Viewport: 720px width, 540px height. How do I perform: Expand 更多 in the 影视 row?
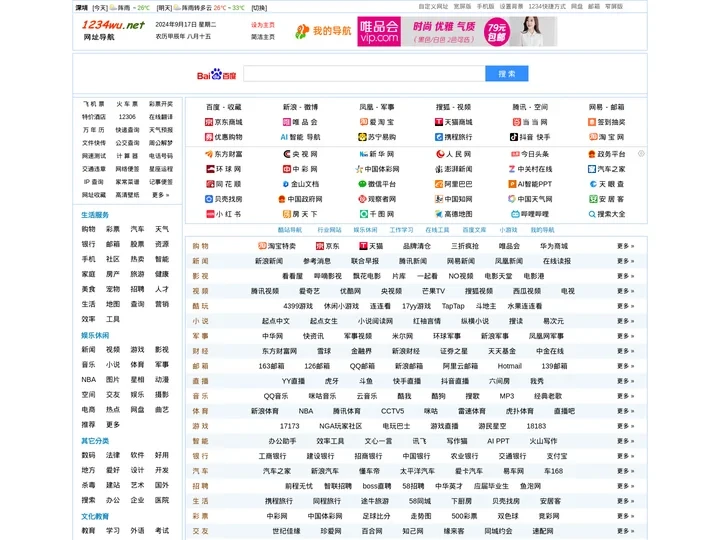tap(625, 276)
